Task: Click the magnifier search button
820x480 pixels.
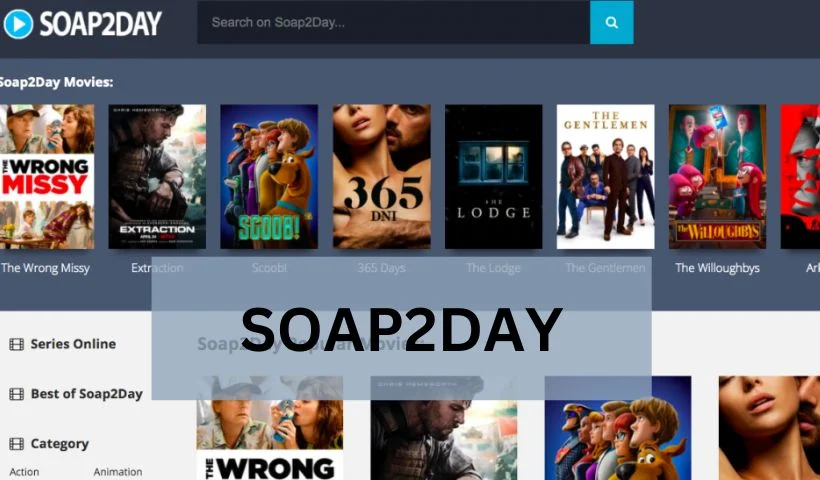Action: click(x=611, y=22)
